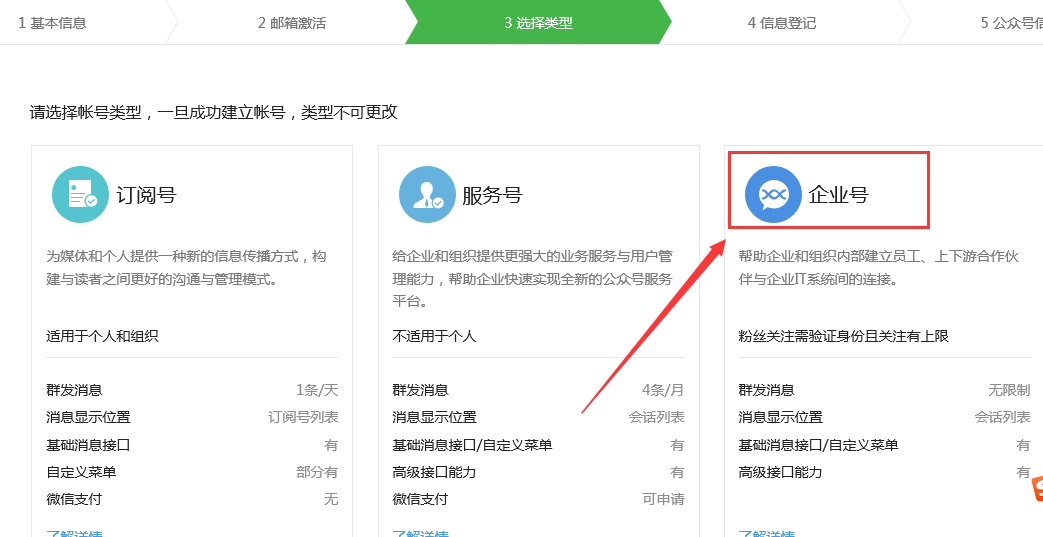Click the orange Sogou input icon
The width and height of the screenshot is (1043, 537).
point(1037,490)
